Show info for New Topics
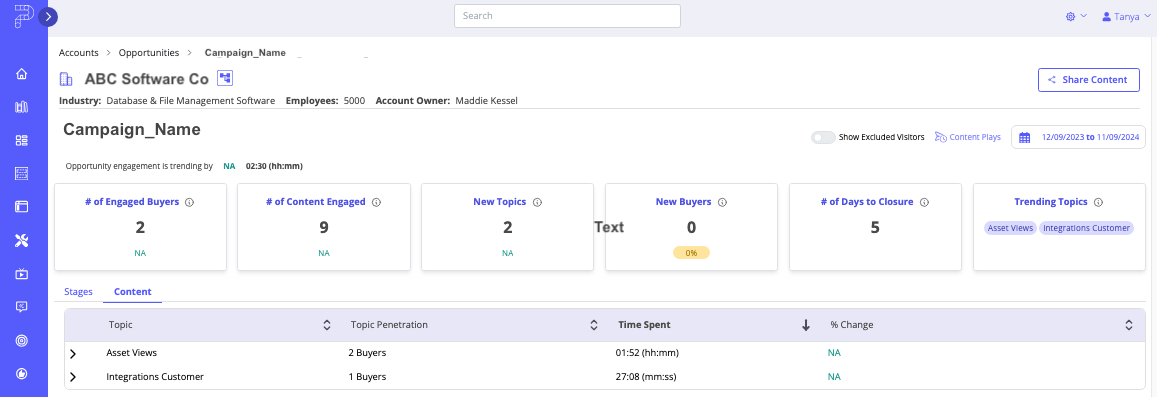1157x397 pixels. [537, 202]
